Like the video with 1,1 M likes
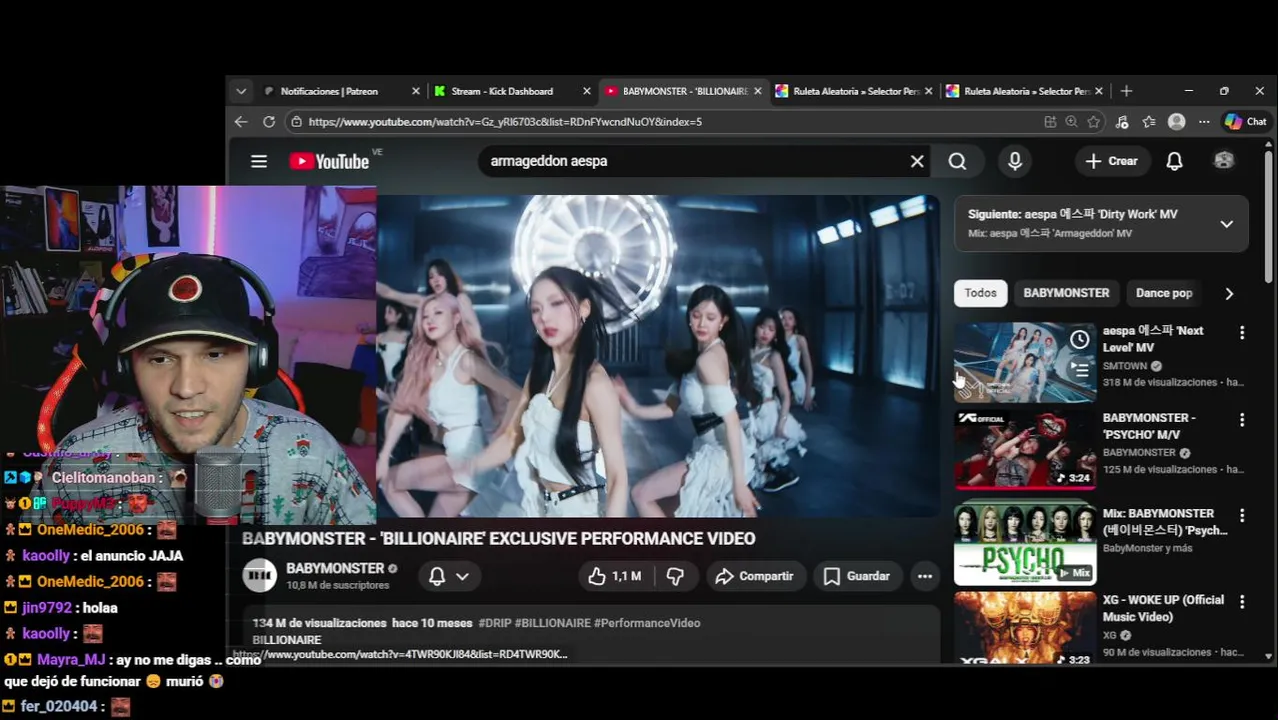Viewport: 1278px width, 720px height. coord(614,576)
